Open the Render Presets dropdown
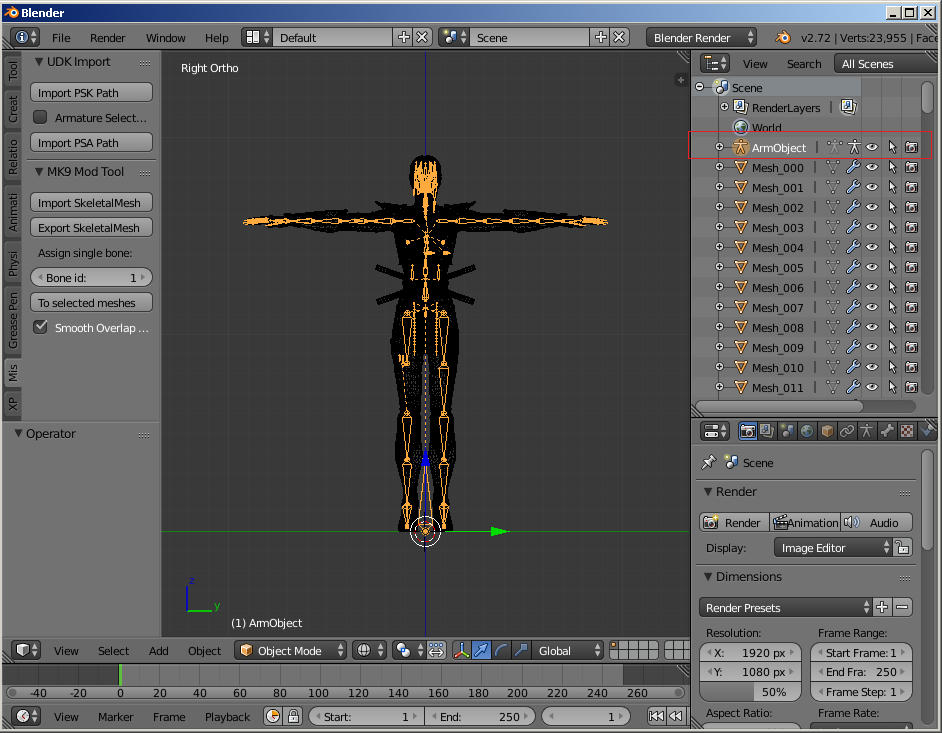Image resolution: width=942 pixels, height=733 pixels. coord(785,607)
